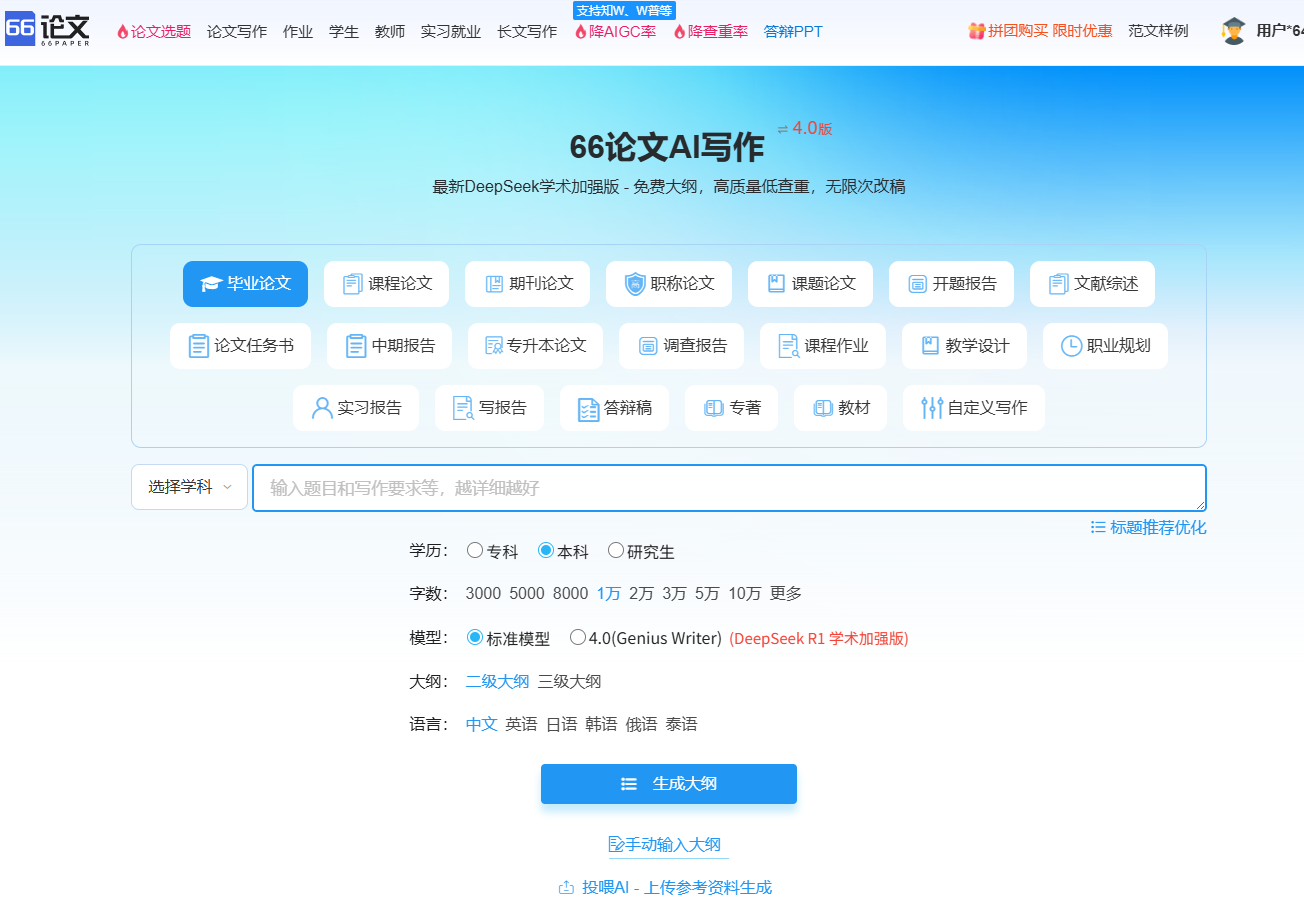Click the person icon beside 实习报告
This screenshot has height=901, width=1304.
click(x=322, y=408)
